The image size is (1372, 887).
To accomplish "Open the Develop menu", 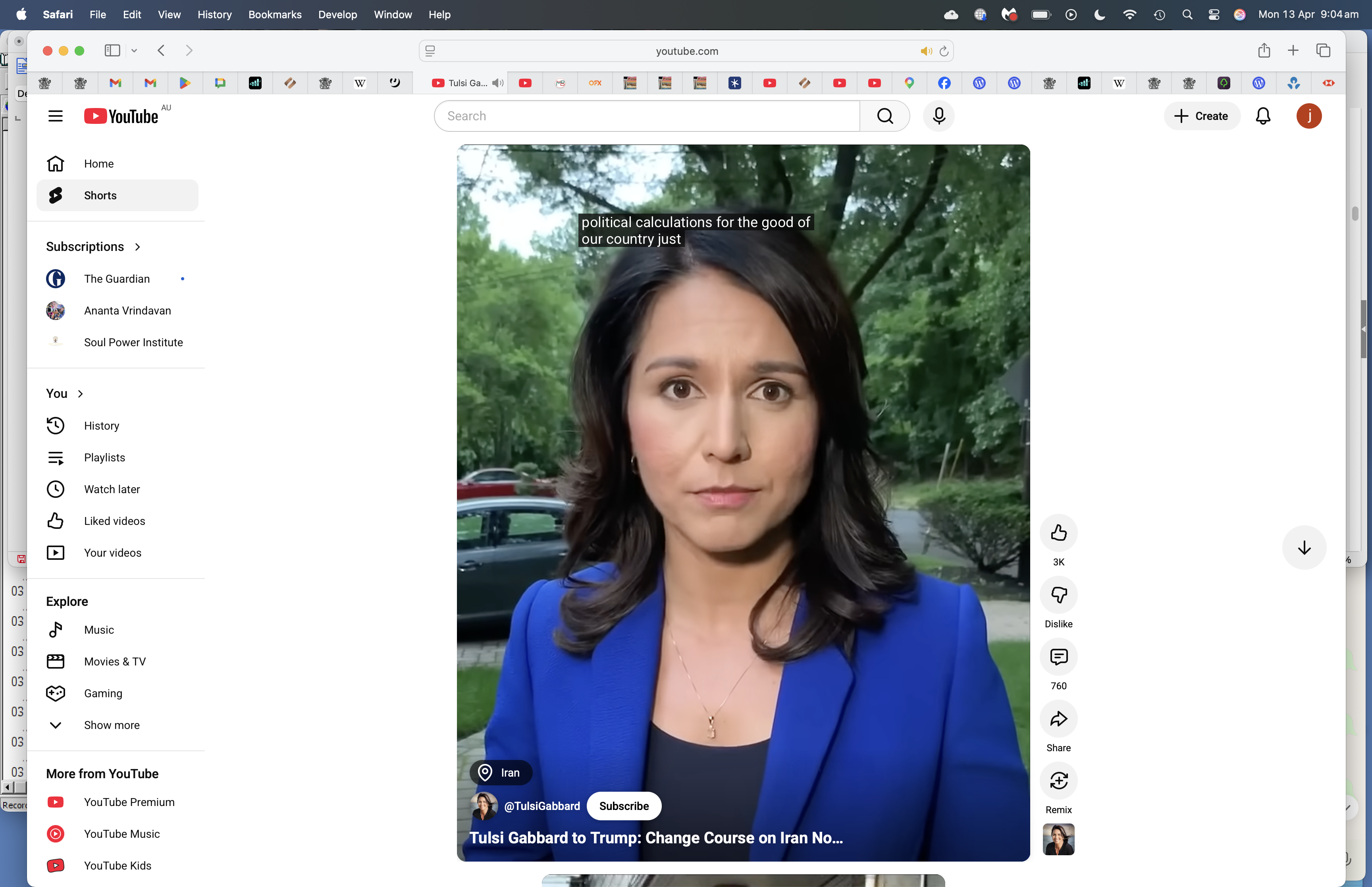I will pos(337,14).
